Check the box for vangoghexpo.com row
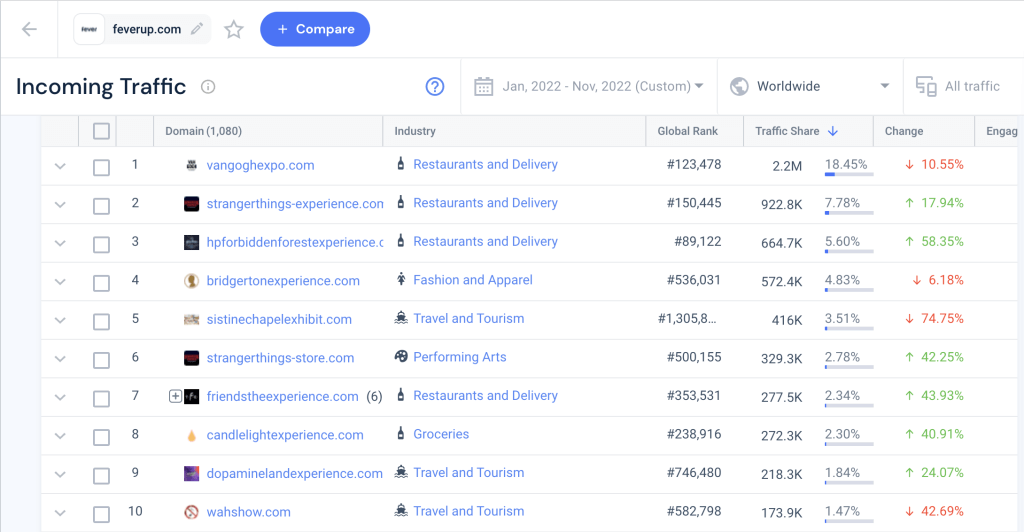The width and height of the screenshot is (1024, 532). point(101,167)
